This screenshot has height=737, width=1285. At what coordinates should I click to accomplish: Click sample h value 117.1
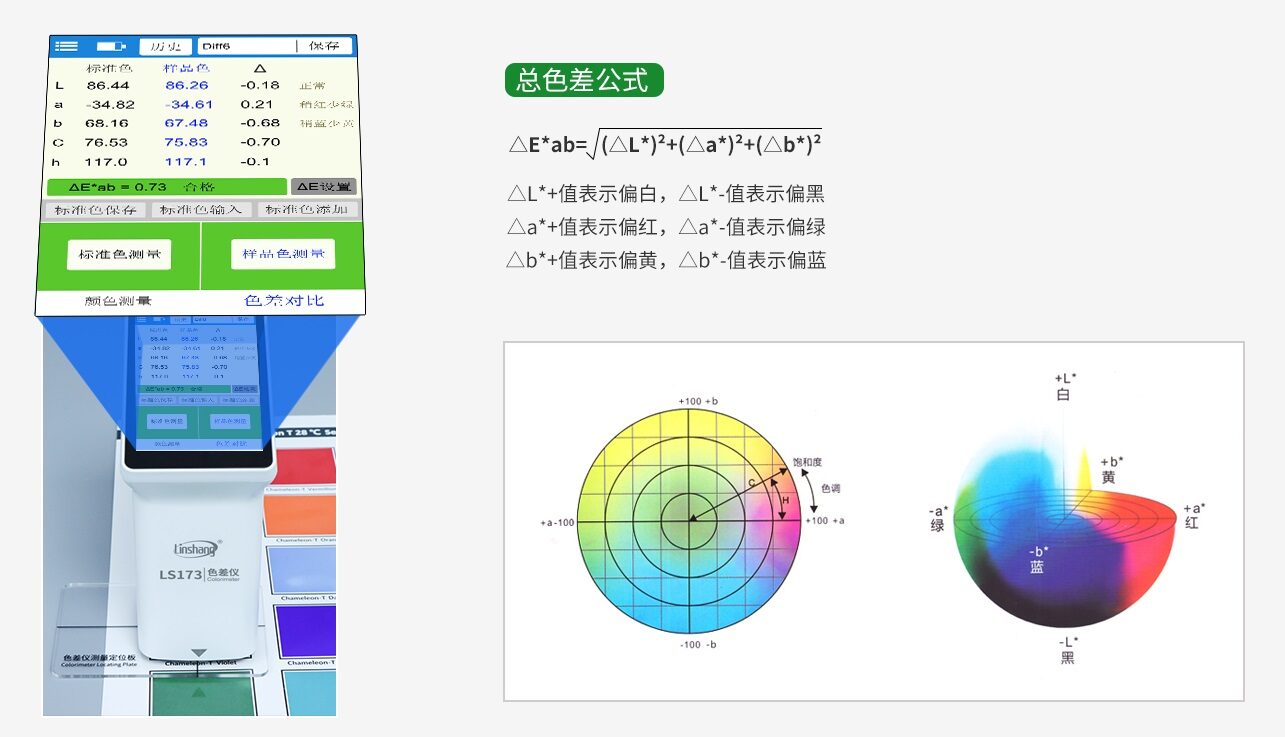pyautogui.click(x=186, y=162)
